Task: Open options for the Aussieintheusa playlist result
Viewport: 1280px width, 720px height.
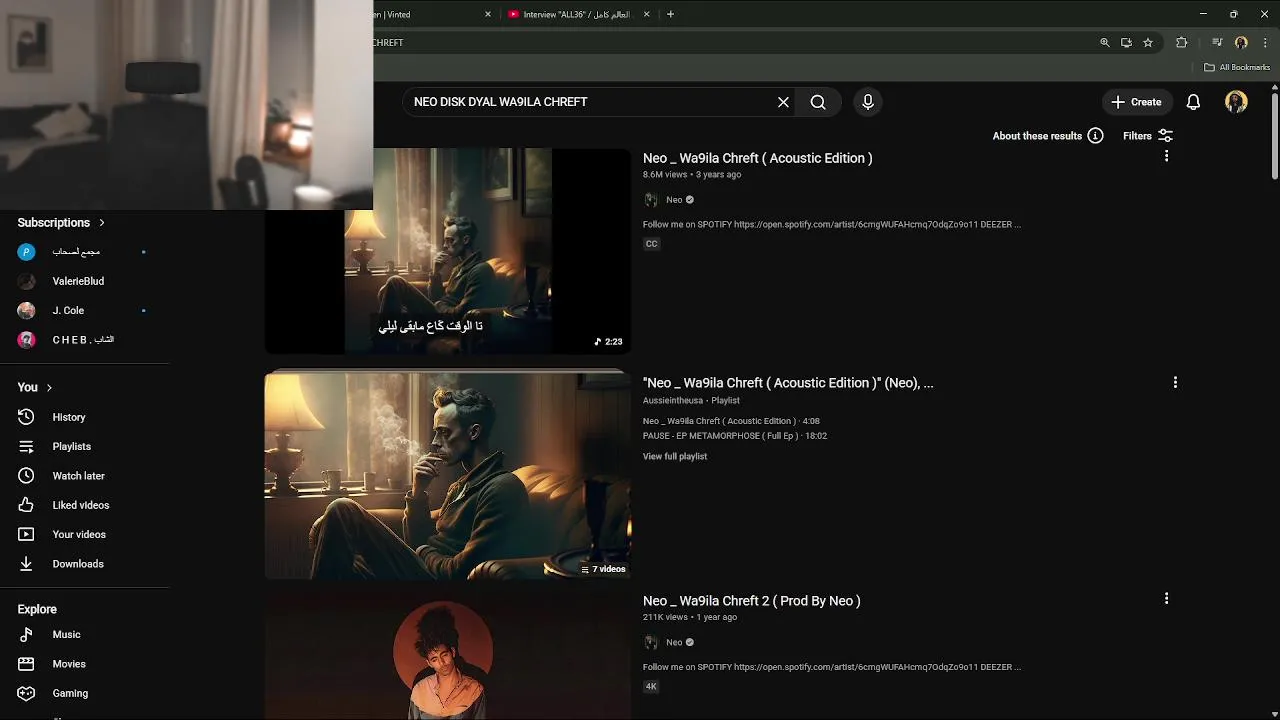Action: click(1175, 382)
